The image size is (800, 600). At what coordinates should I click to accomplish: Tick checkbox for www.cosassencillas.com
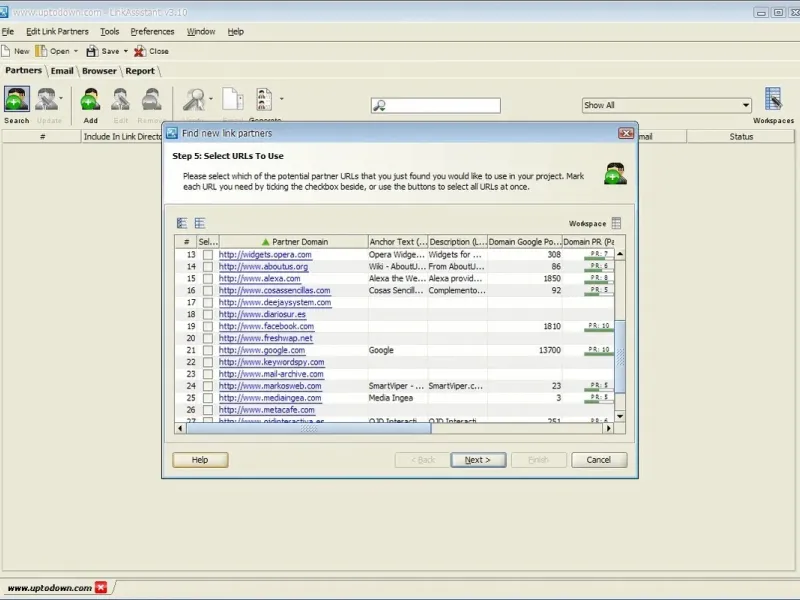click(x=208, y=290)
